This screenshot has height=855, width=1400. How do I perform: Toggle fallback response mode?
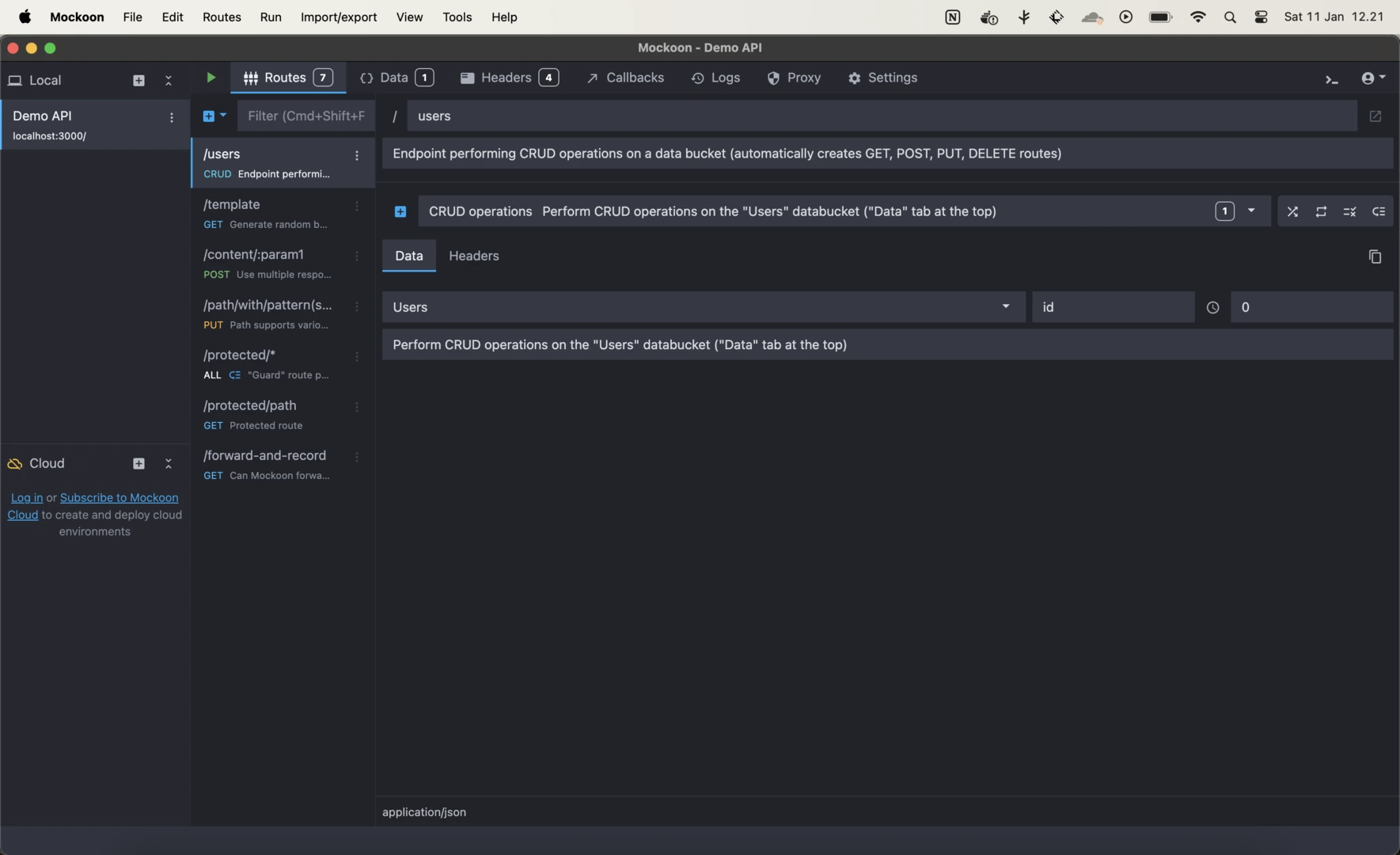point(1378,211)
